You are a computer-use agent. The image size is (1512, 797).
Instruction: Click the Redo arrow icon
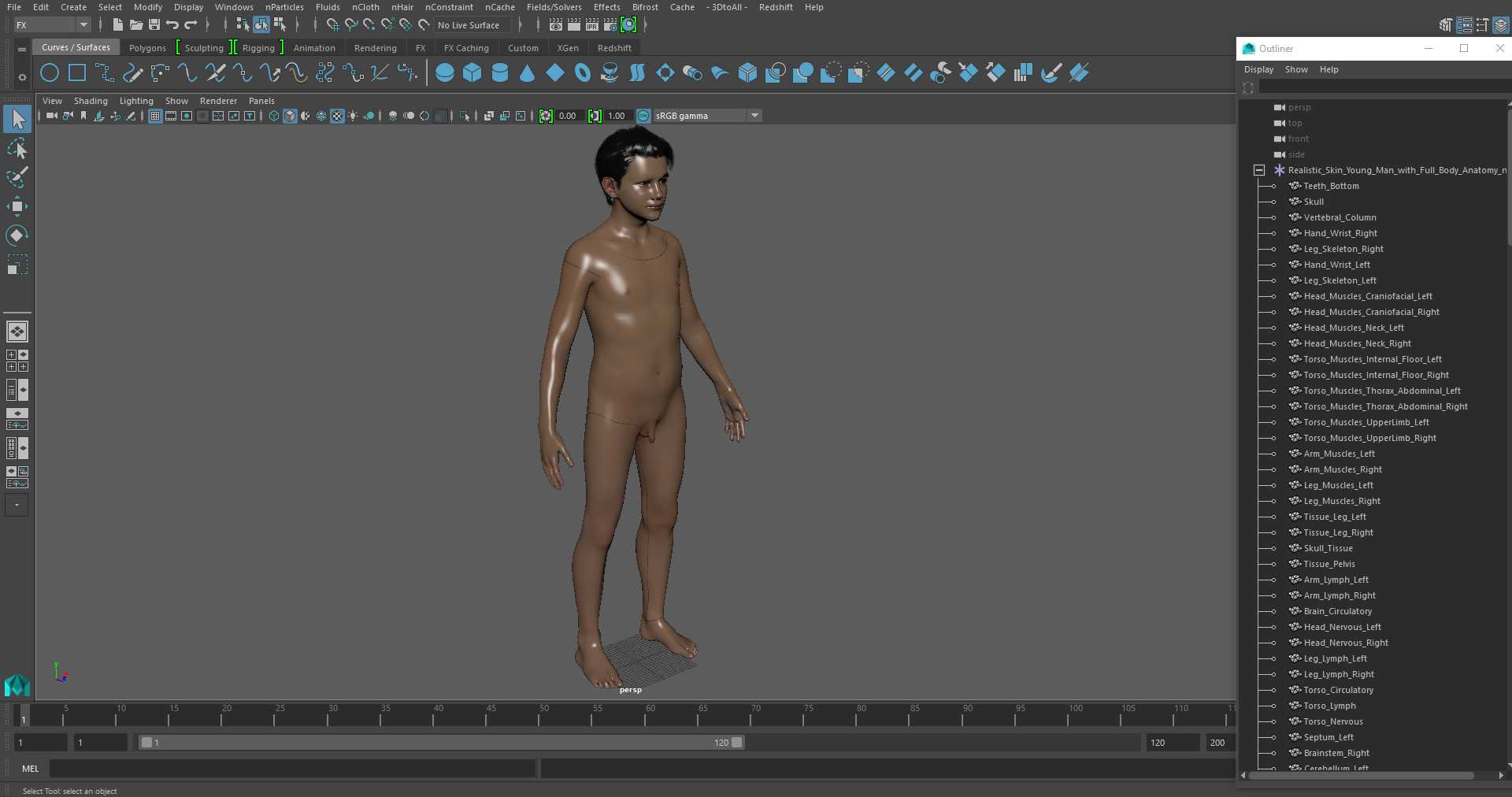pos(191,25)
